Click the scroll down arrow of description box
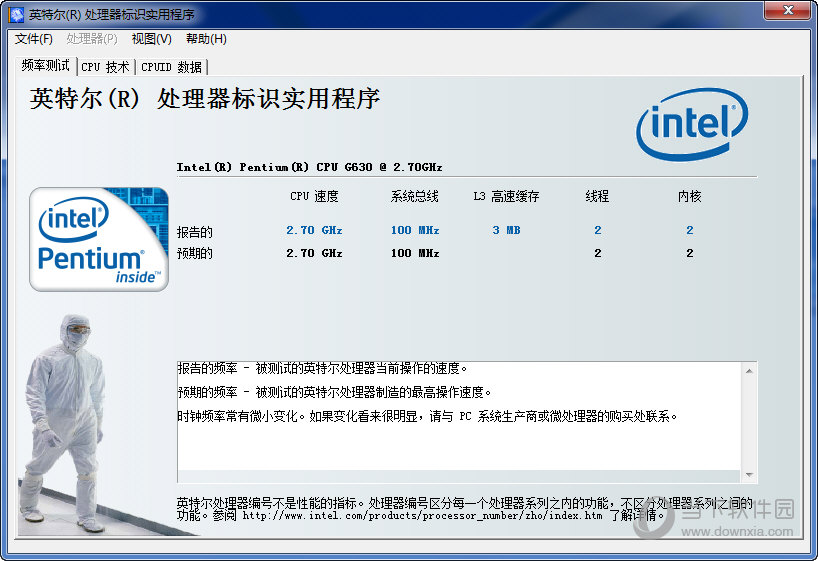 (749, 475)
